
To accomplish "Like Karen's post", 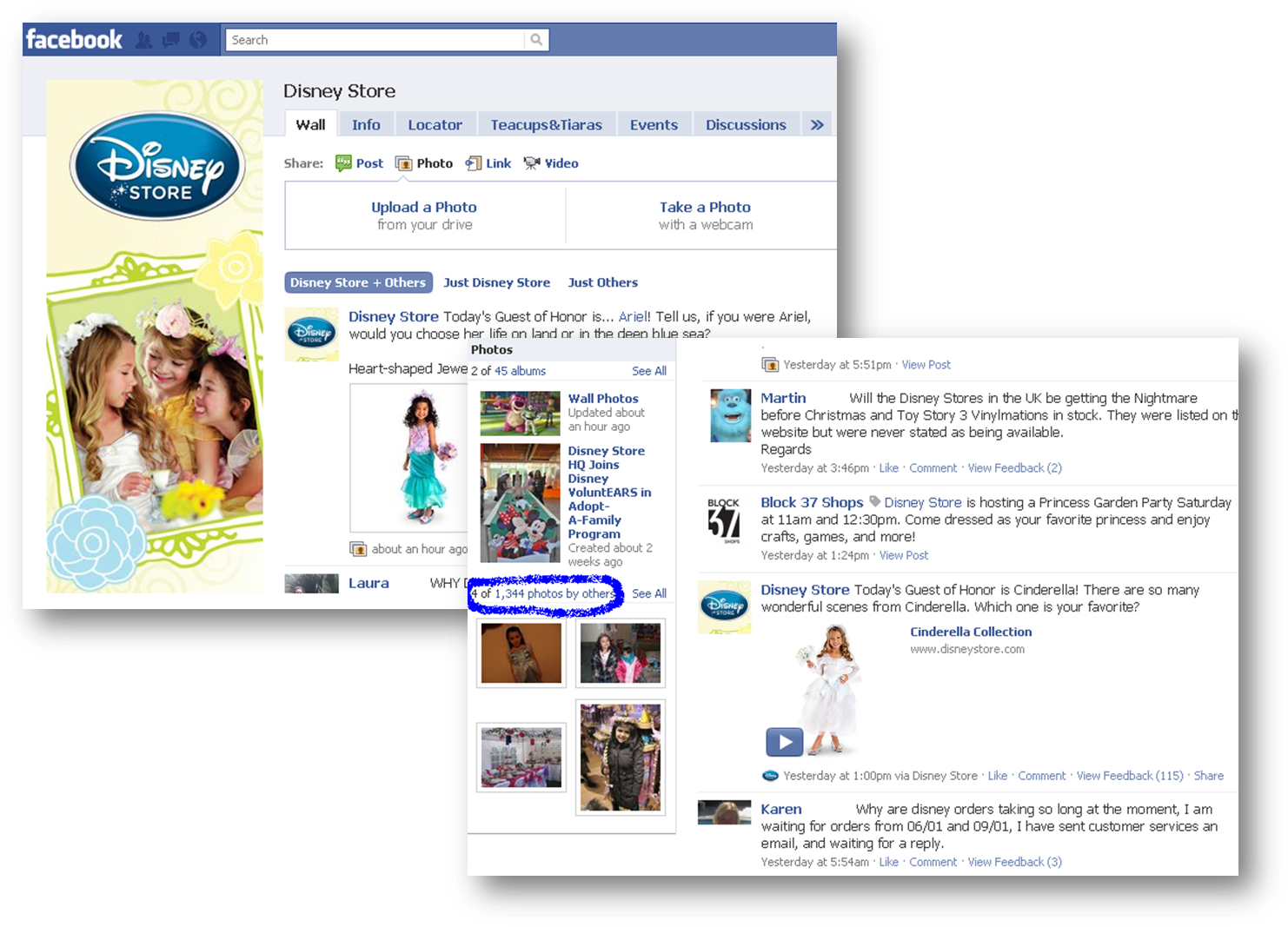I will (x=888, y=862).
